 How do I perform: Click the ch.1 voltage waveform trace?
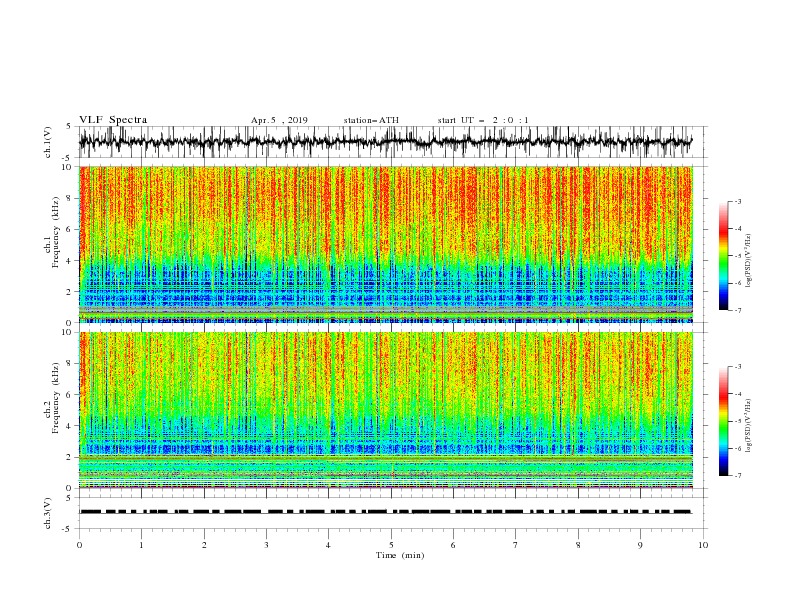pyautogui.click(x=385, y=142)
